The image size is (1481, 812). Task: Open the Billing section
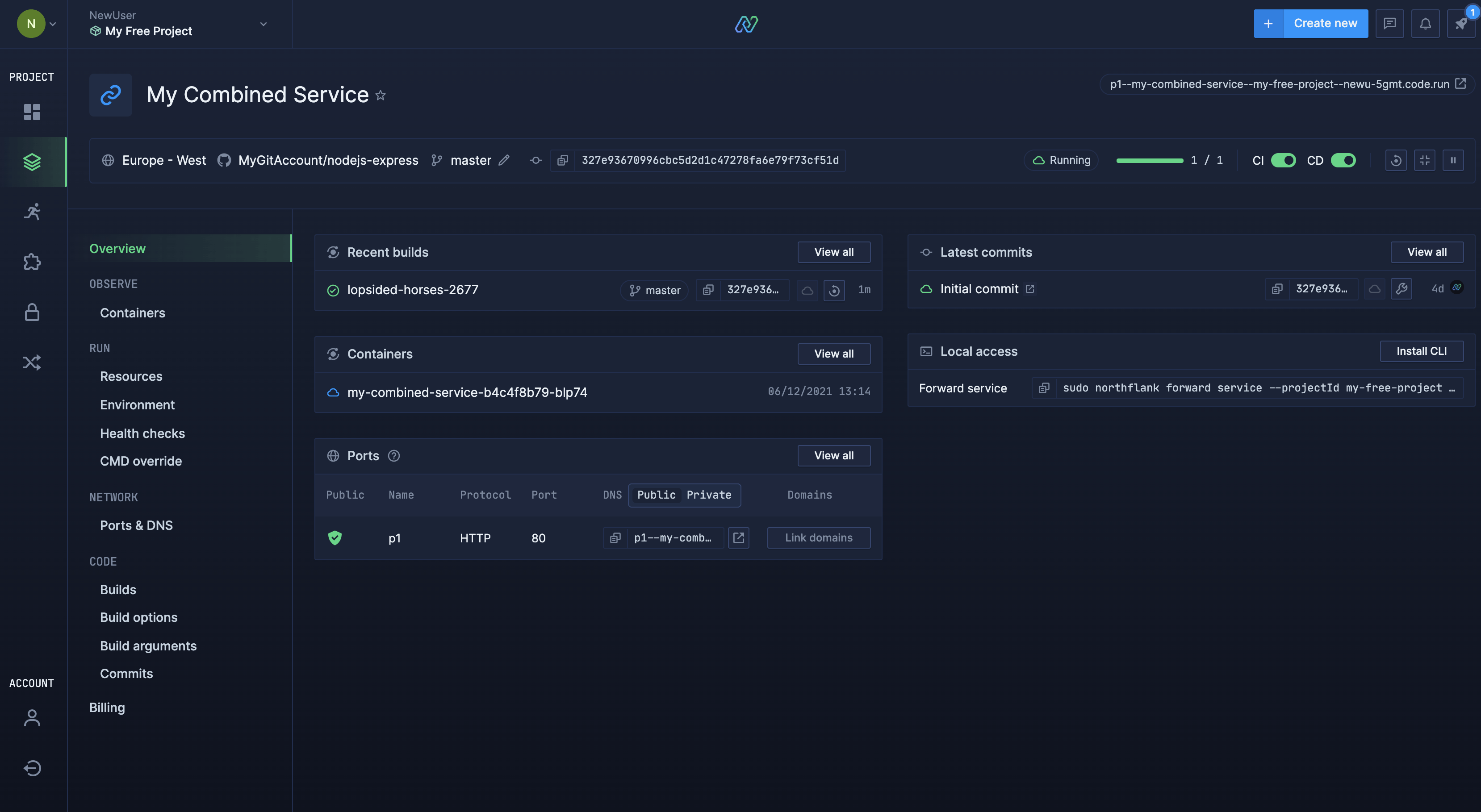107,708
